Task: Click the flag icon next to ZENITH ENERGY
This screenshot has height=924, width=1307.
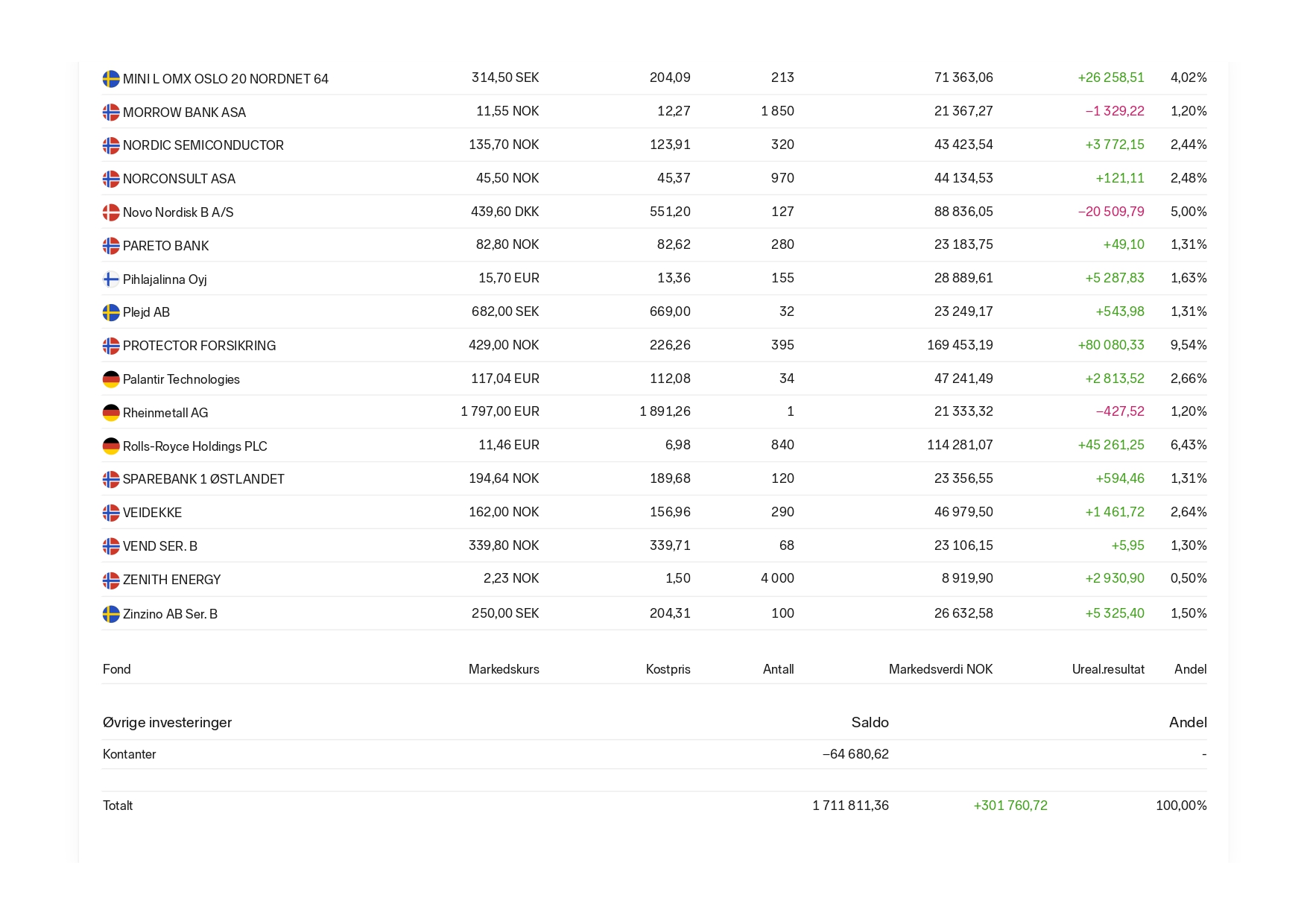Action: pyautogui.click(x=111, y=580)
